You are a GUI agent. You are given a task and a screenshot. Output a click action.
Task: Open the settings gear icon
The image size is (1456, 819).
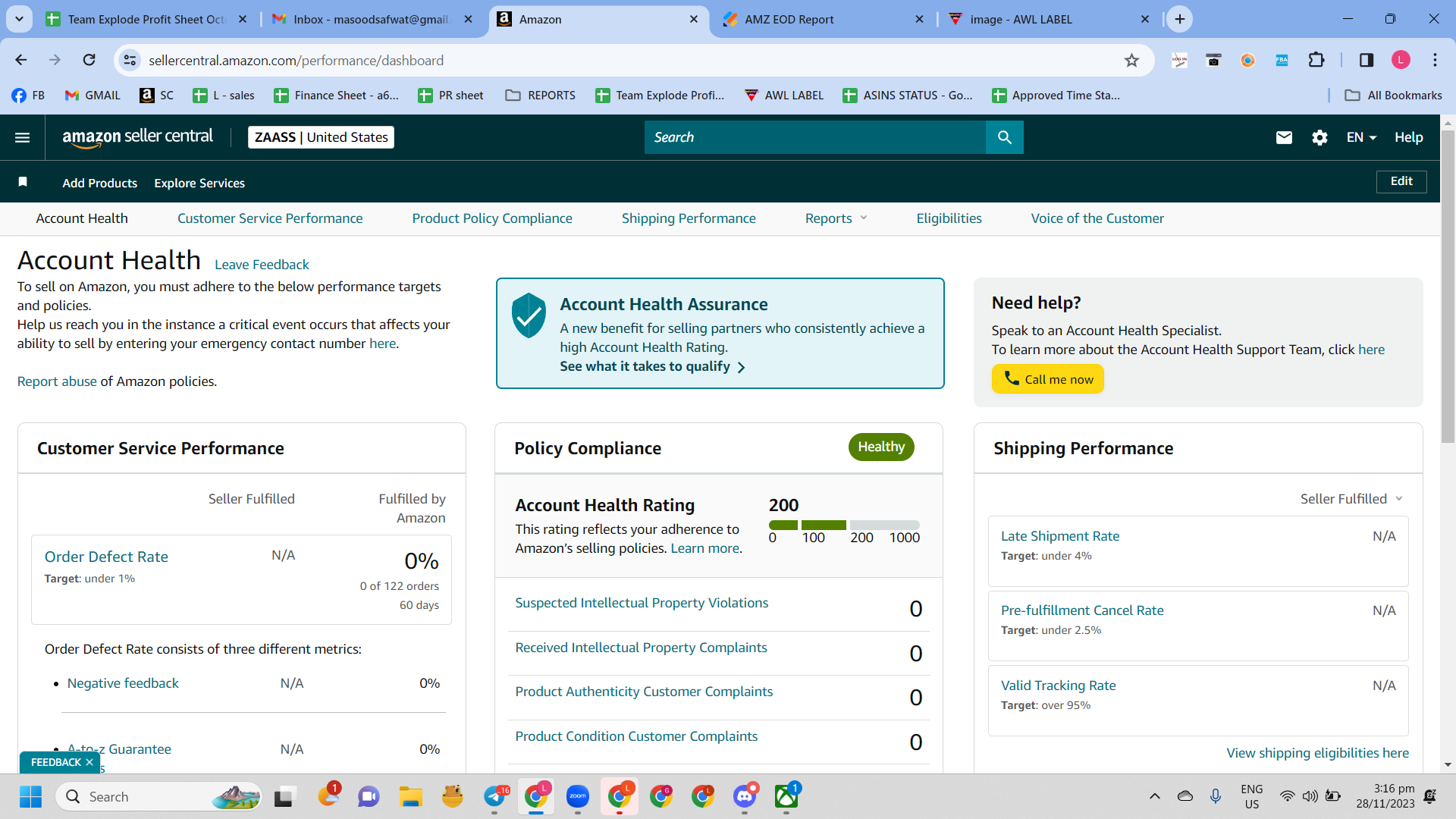(1319, 137)
